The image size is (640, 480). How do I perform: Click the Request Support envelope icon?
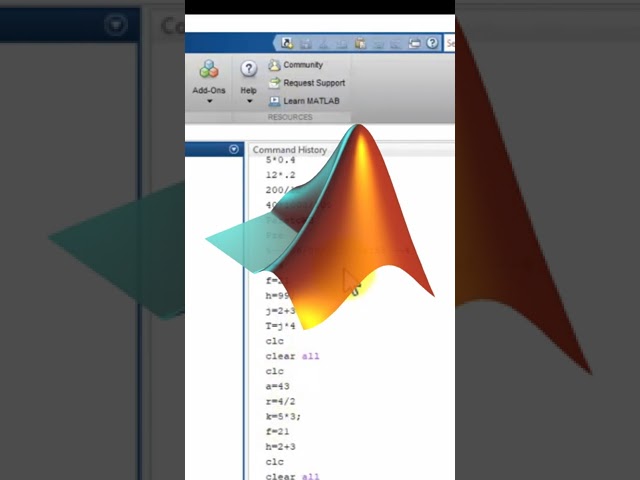[274, 83]
